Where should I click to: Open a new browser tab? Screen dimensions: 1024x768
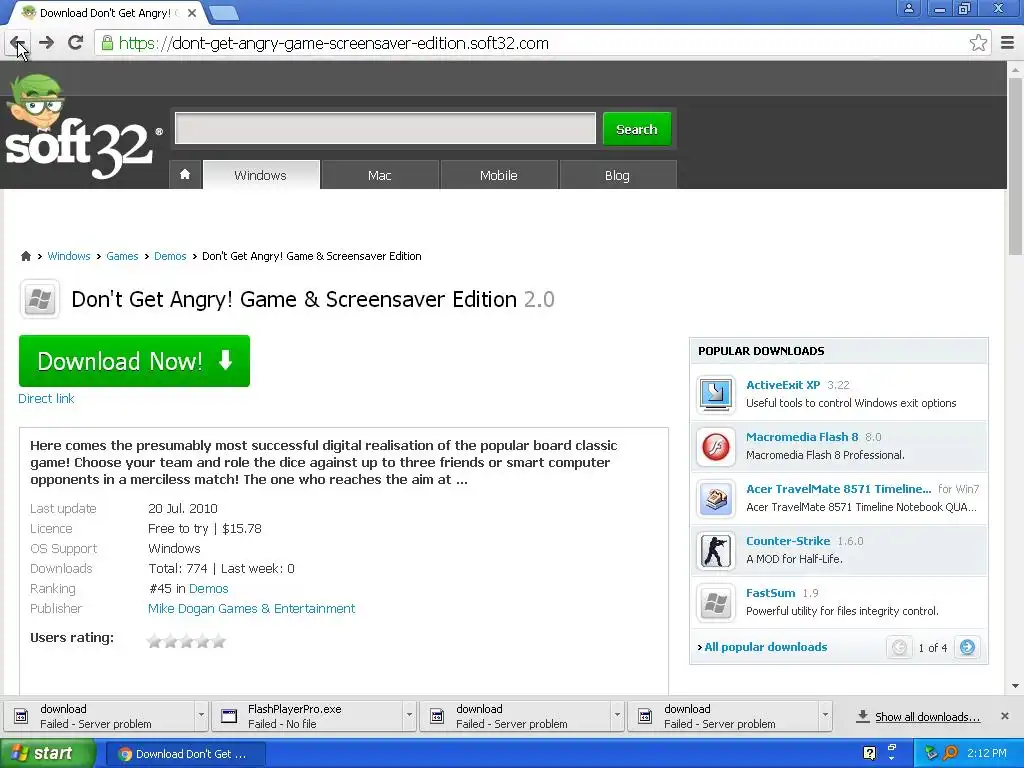pyautogui.click(x=225, y=13)
